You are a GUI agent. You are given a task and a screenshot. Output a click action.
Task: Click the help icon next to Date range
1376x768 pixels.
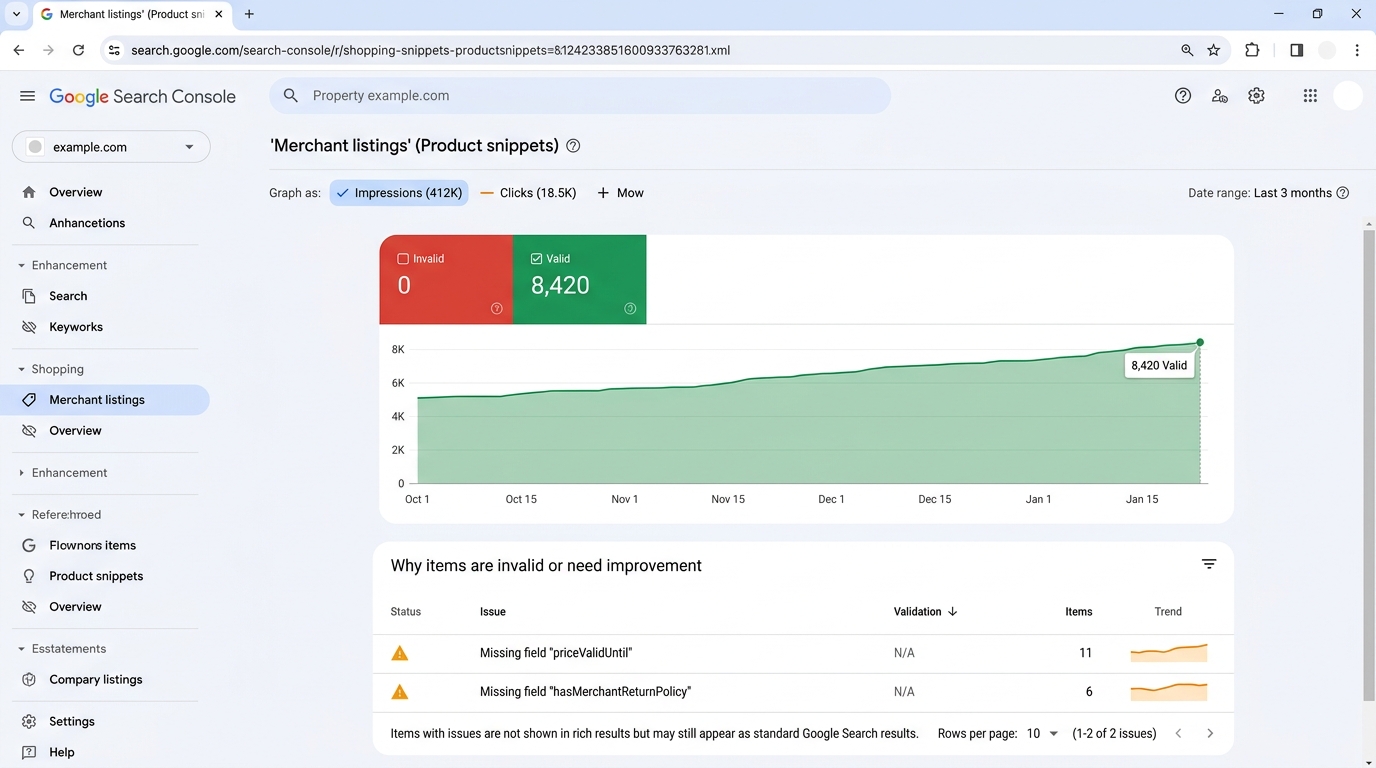point(1343,193)
